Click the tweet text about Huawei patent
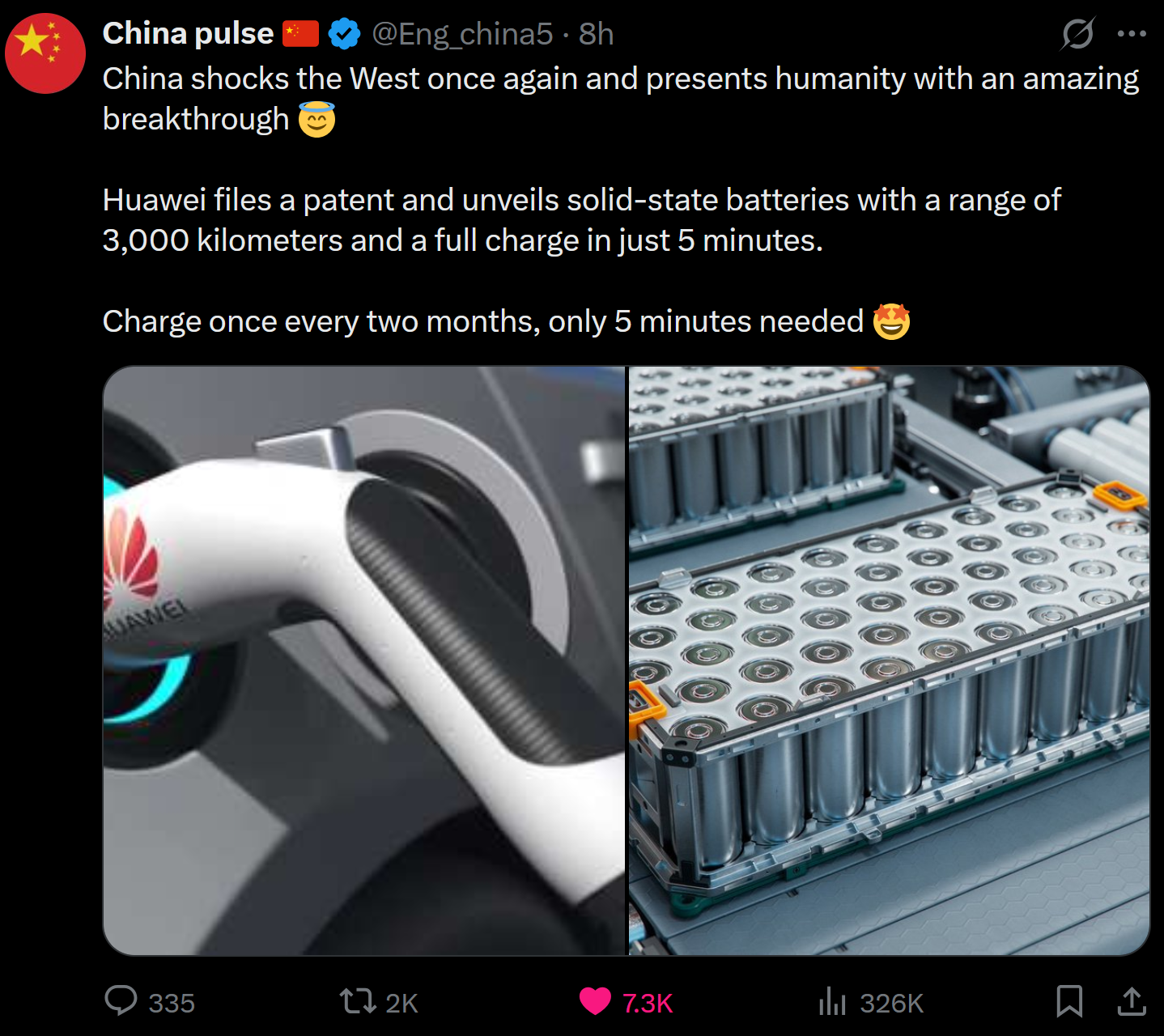1164x1036 pixels. [581, 220]
